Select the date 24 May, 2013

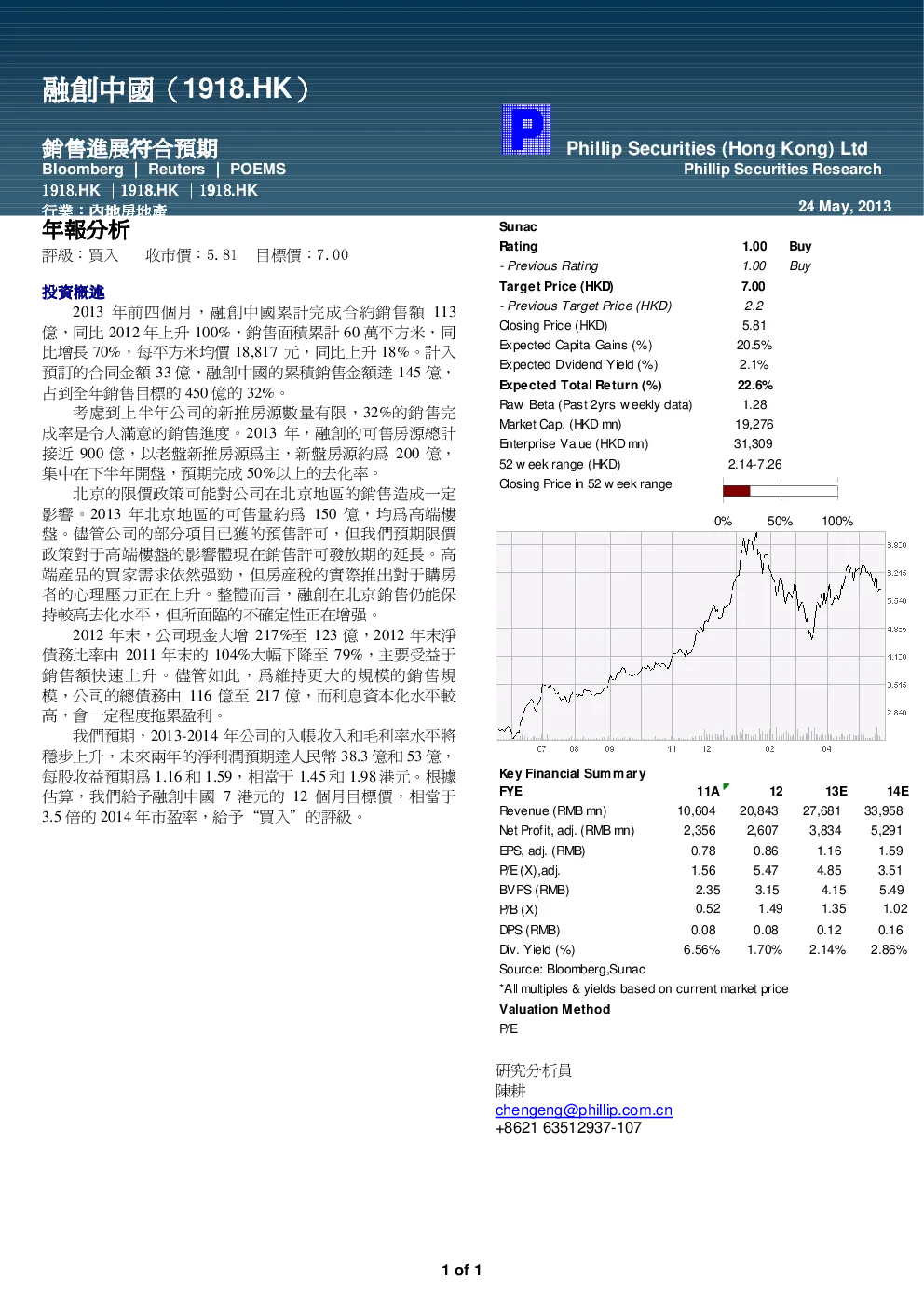tap(845, 207)
